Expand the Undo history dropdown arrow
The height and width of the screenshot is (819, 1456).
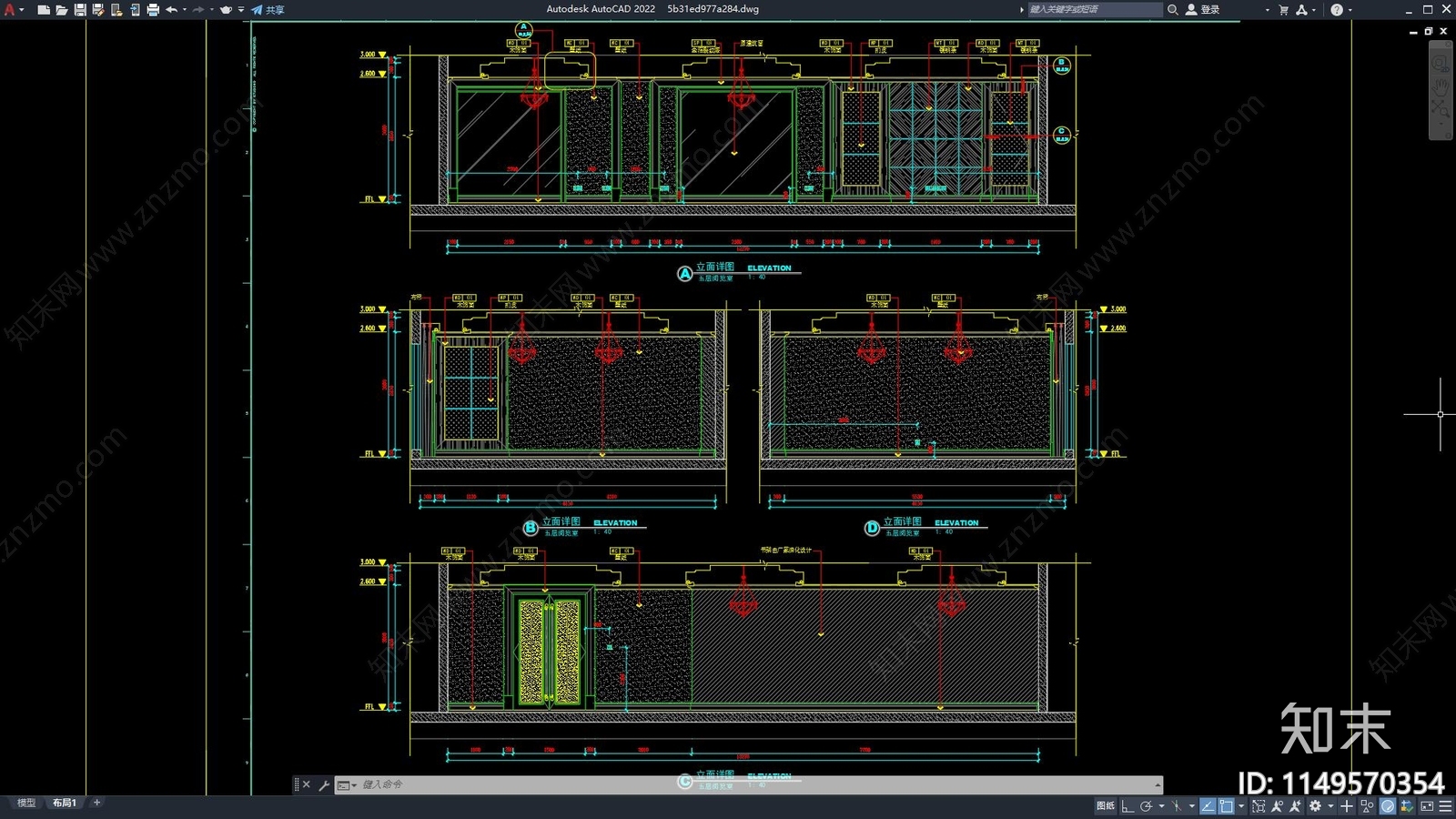(184, 9)
